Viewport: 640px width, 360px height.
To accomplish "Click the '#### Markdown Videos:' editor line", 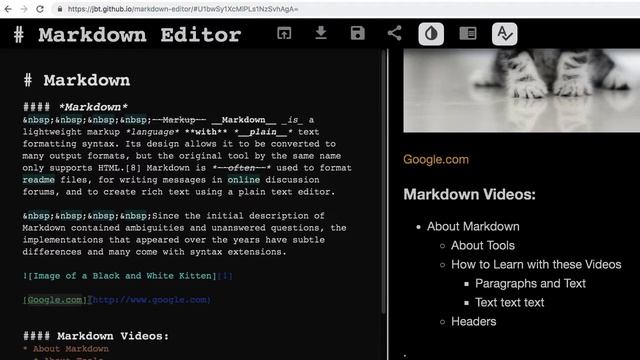I will (x=96, y=336).
